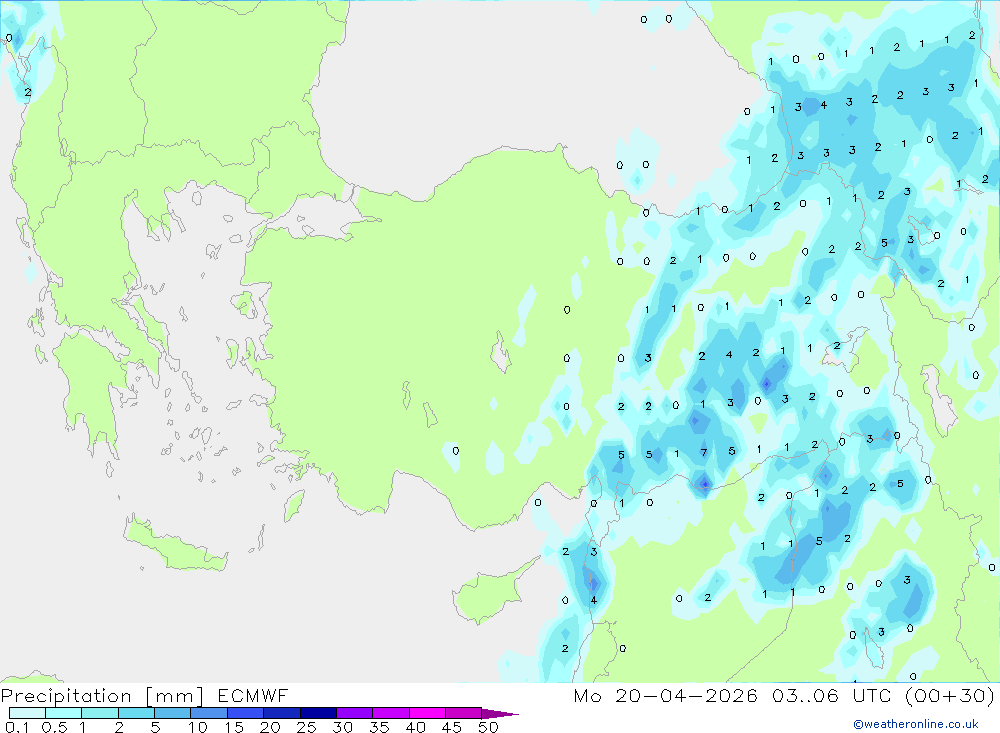Click the 20–25 mm dark blue legend swatch
1000x733 pixels.
click(x=282, y=713)
